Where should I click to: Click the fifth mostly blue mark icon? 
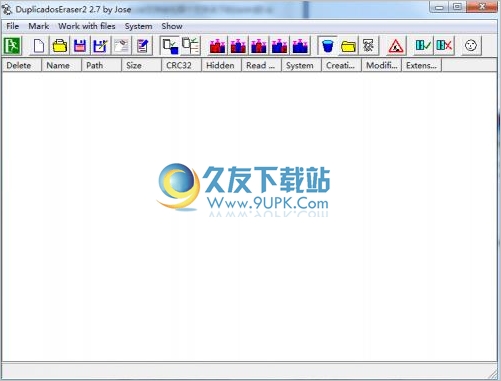pos(300,46)
